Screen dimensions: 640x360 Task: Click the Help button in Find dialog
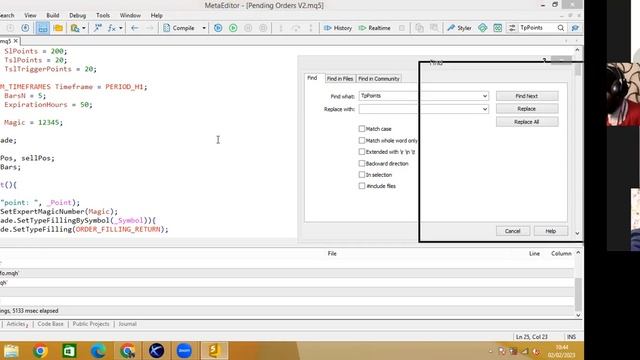551,231
